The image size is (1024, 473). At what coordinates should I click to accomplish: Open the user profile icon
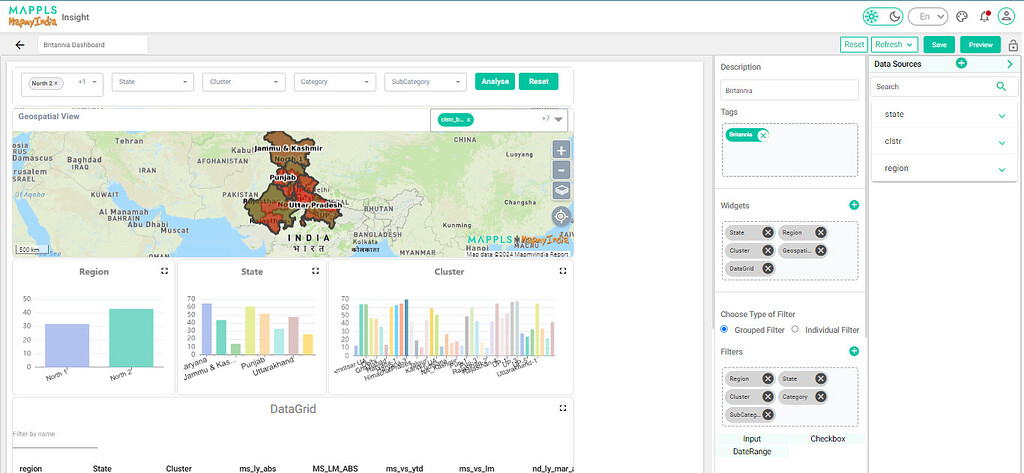1006,16
